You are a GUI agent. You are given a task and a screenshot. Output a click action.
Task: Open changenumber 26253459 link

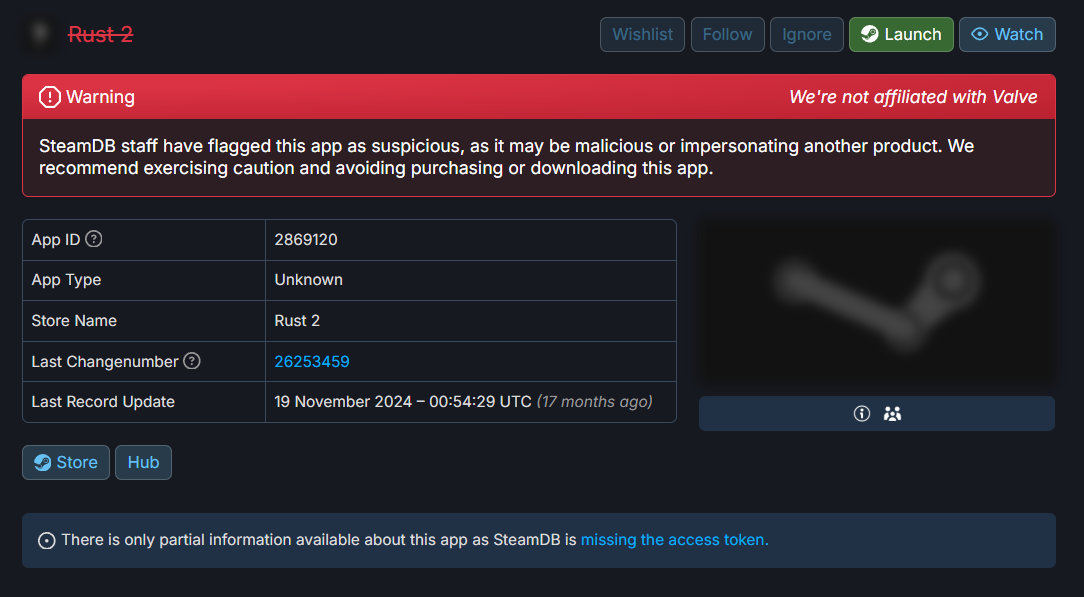312,361
